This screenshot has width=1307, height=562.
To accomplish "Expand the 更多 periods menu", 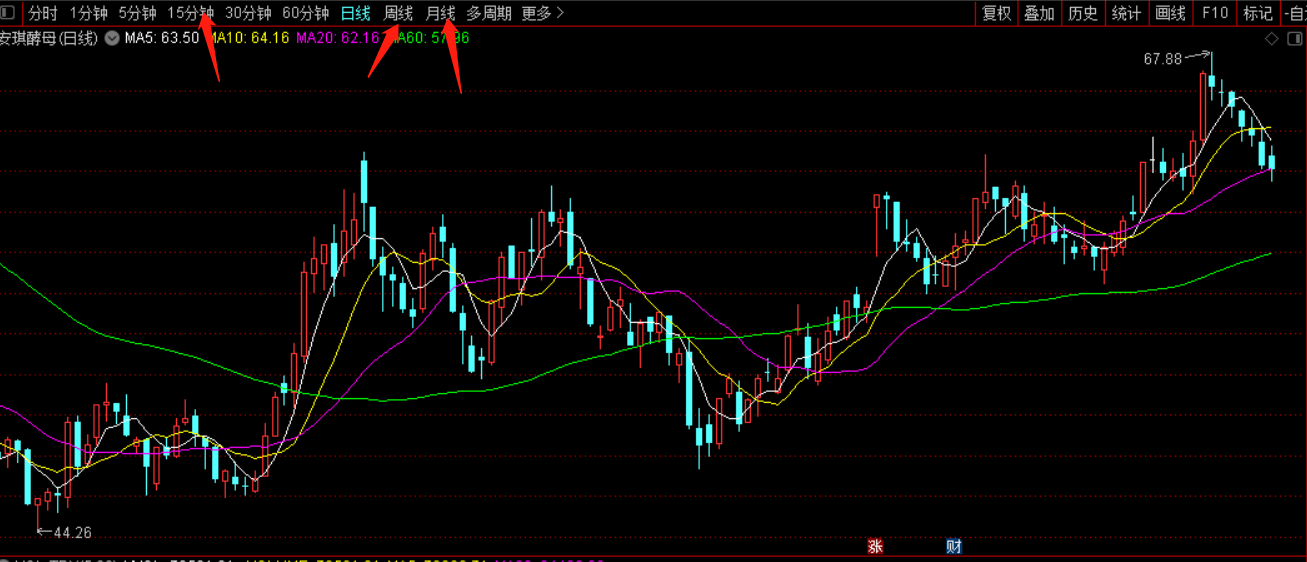I will [543, 13].
